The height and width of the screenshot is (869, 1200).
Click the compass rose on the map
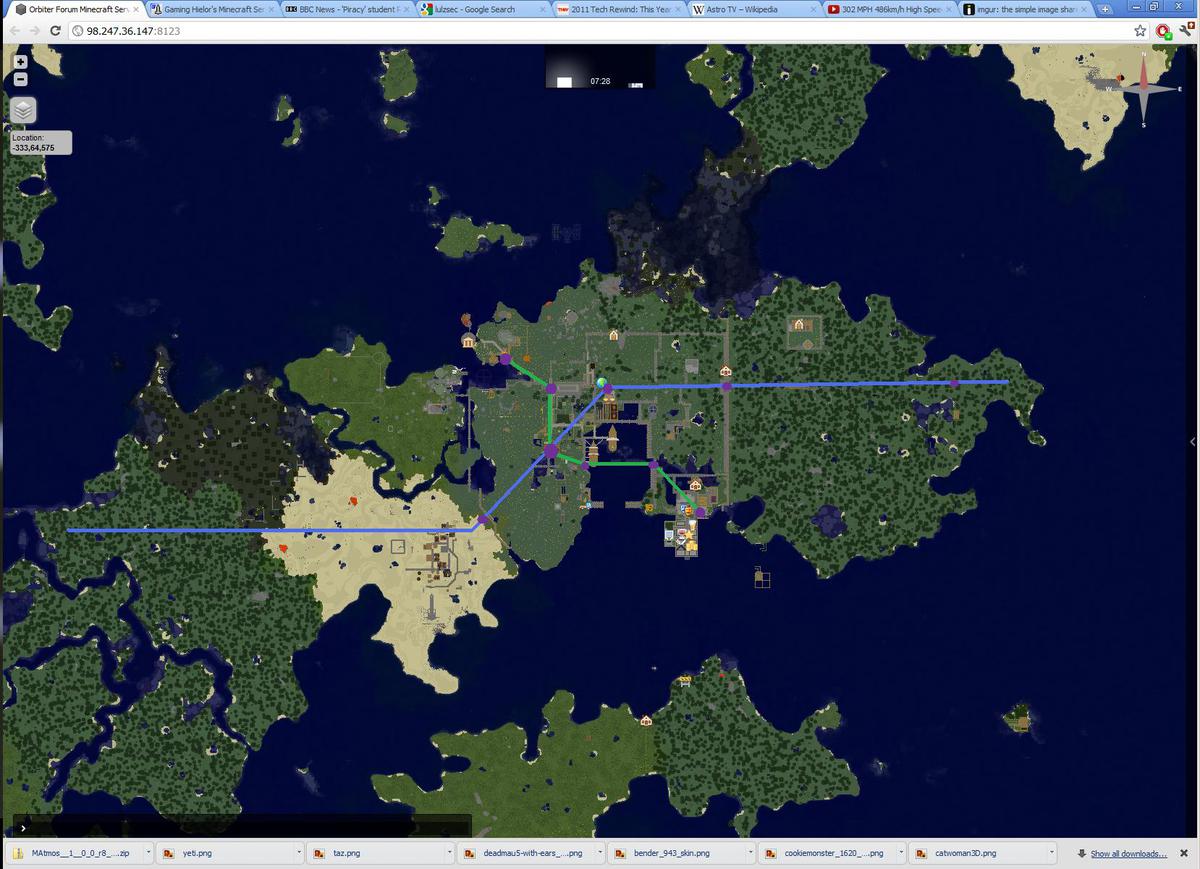[1143, 88]
